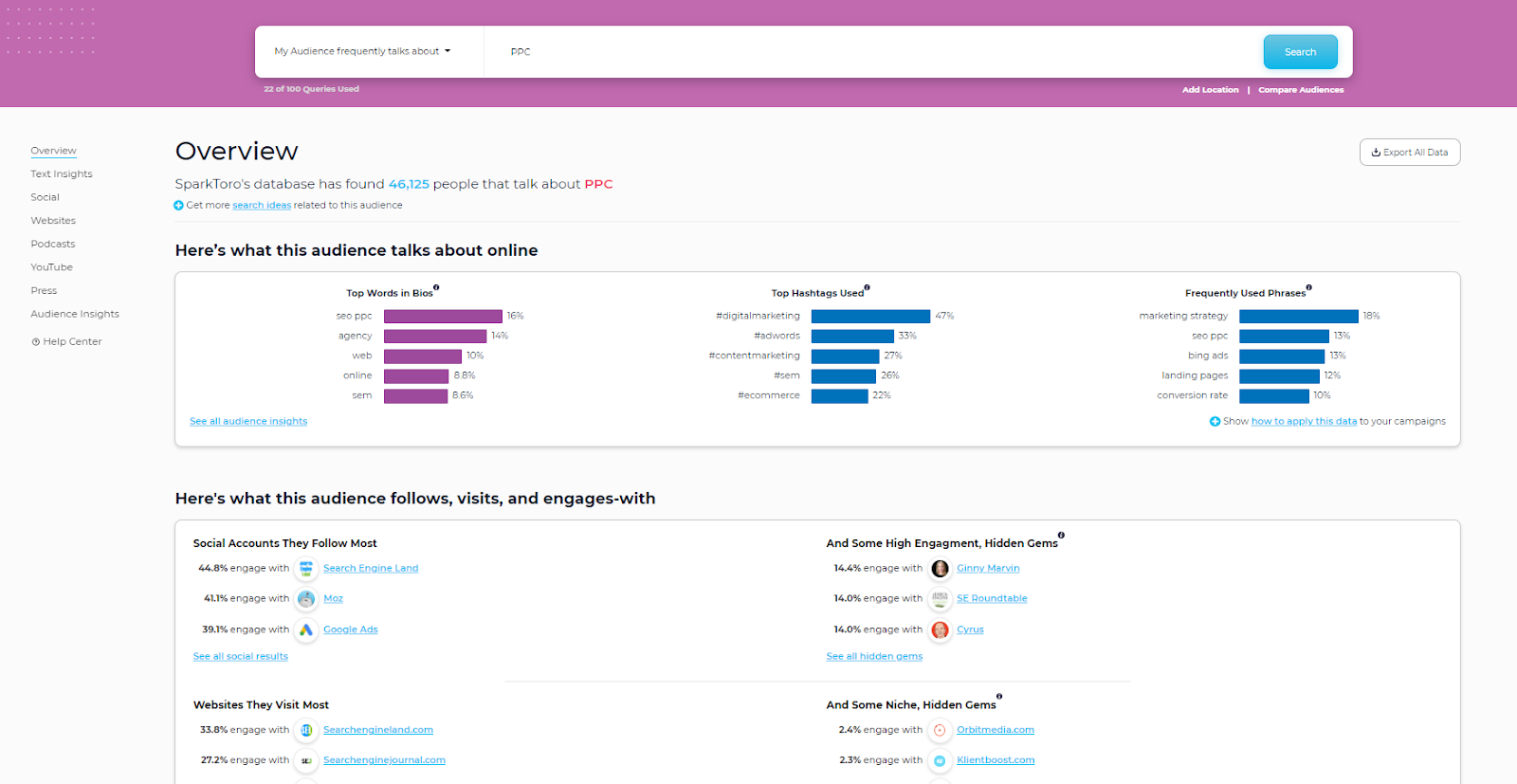Navigate to Websites in sidebar
The image size is (1517, 784).
pos(53,221)
